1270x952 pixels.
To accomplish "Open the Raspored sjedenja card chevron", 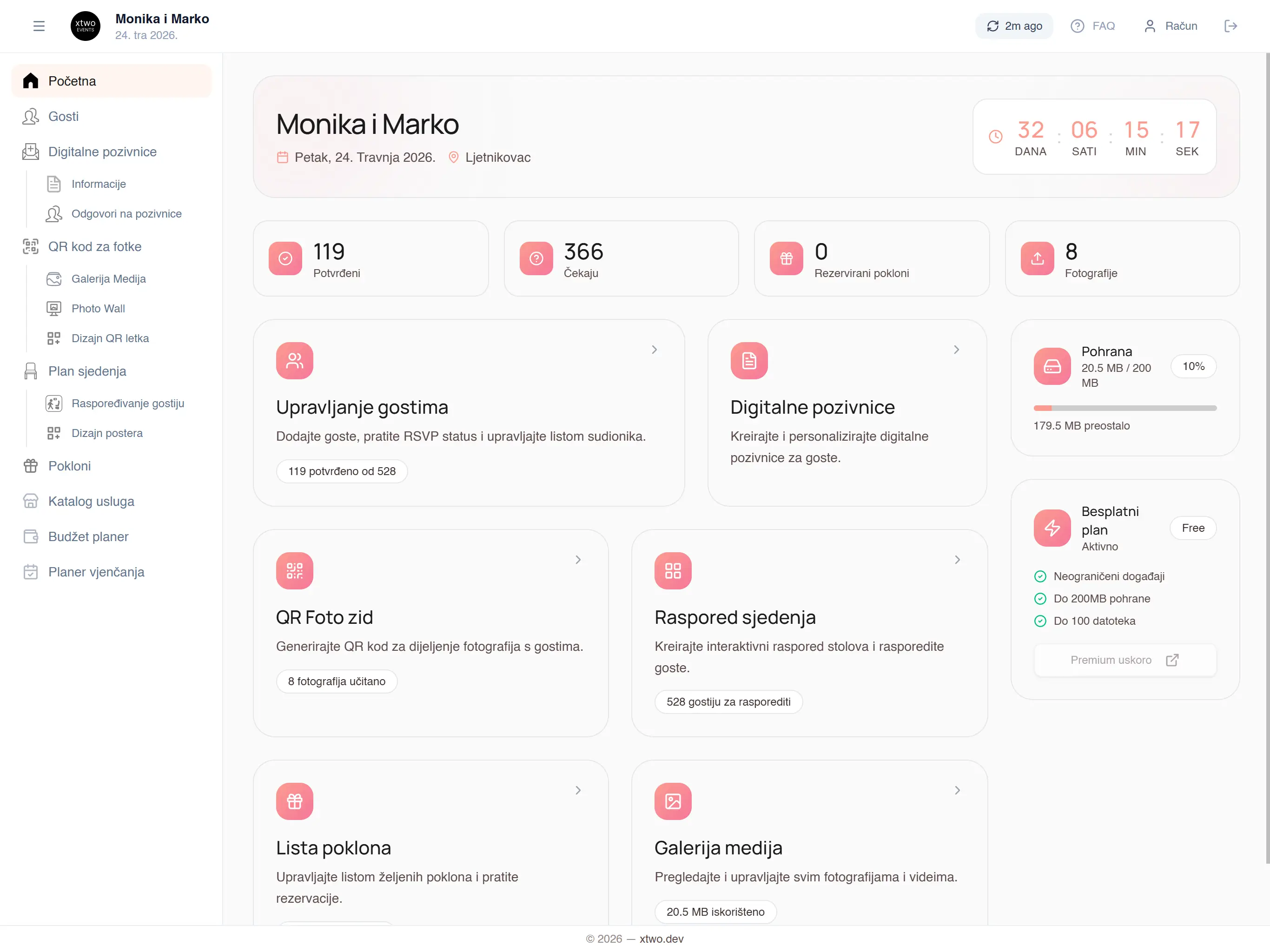I will click(957, 560).
